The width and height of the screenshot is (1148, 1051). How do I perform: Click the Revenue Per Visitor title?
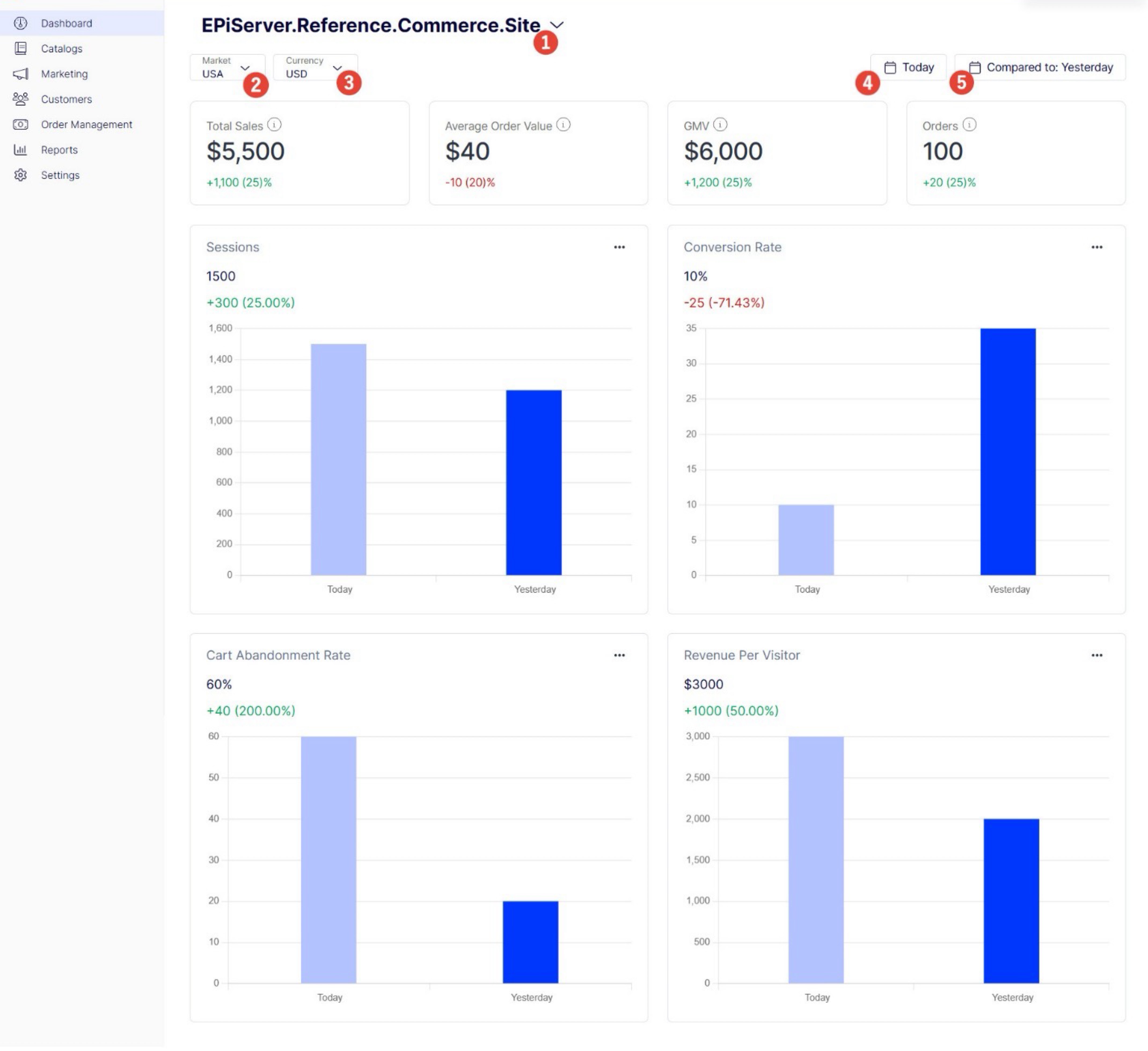(742, 656)
